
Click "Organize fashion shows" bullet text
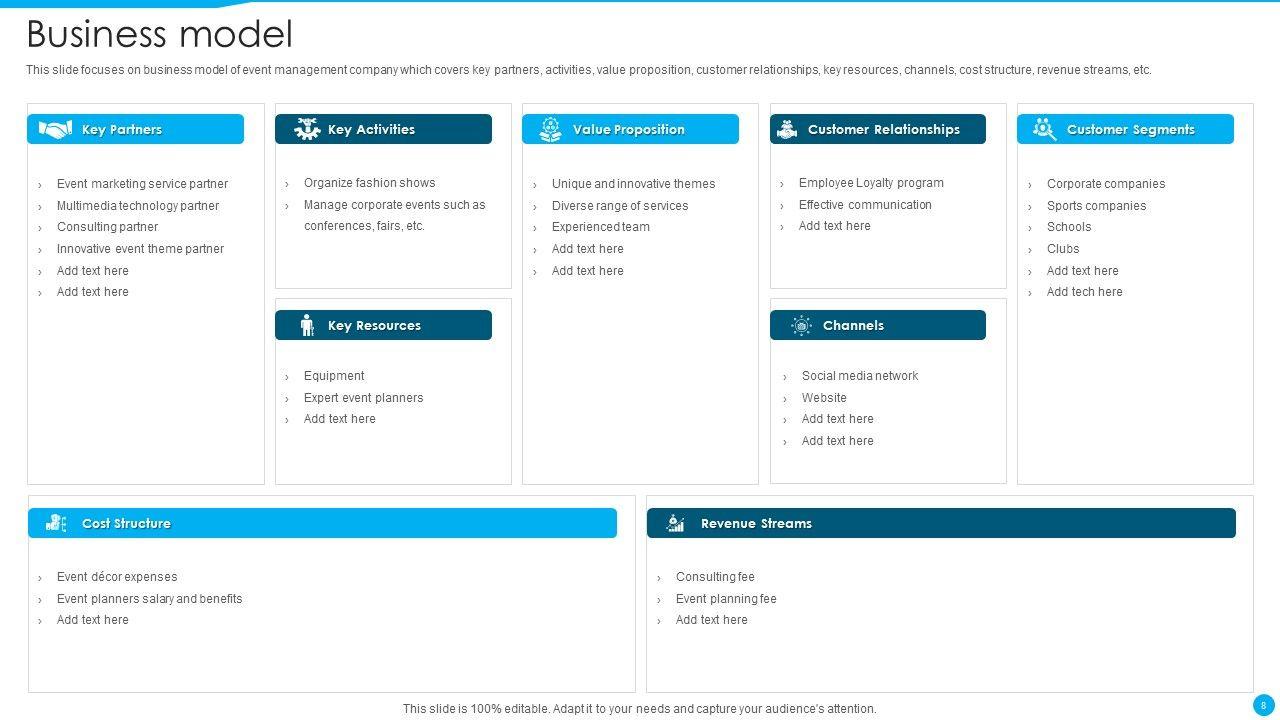coord(370,183)
